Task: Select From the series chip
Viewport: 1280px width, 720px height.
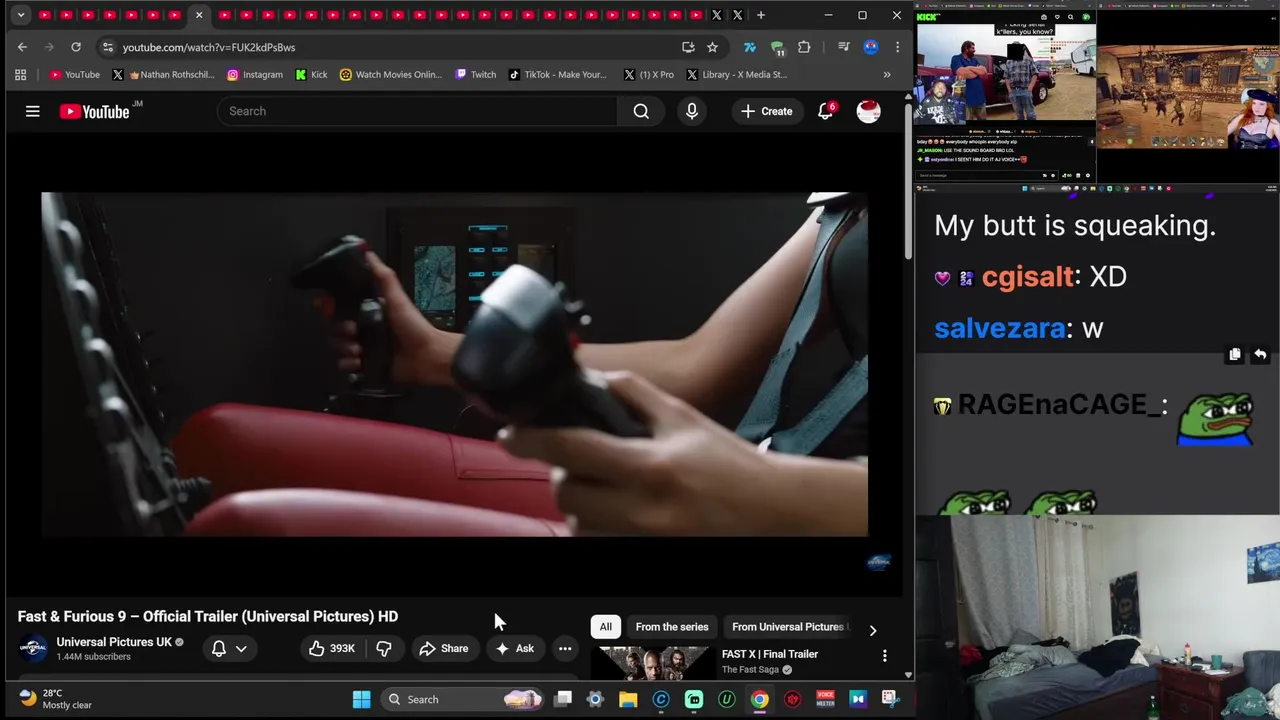Action: point(672,627)
